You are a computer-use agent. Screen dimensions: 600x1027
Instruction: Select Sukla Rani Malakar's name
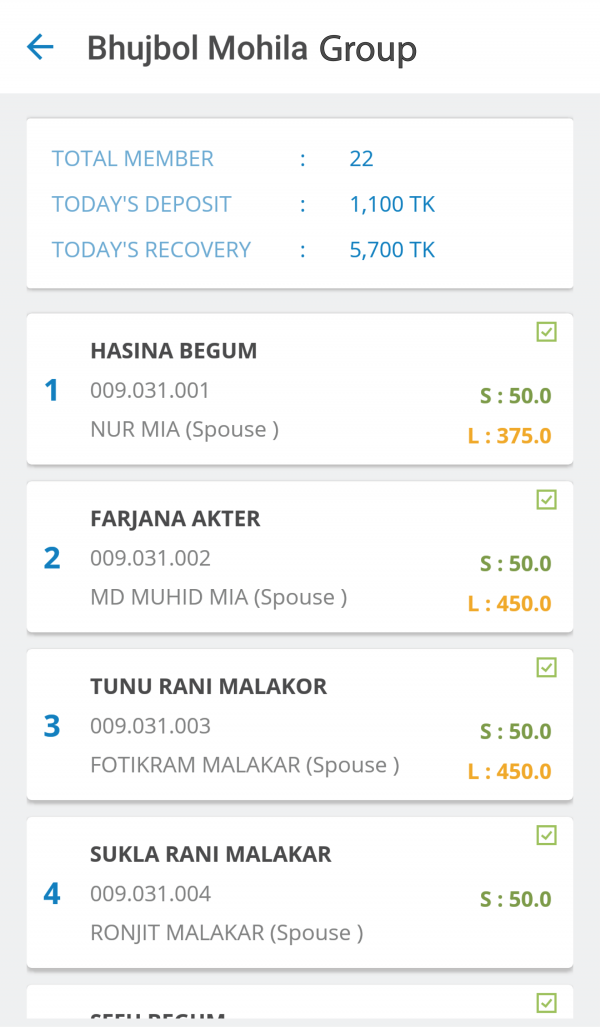point(210,855)
